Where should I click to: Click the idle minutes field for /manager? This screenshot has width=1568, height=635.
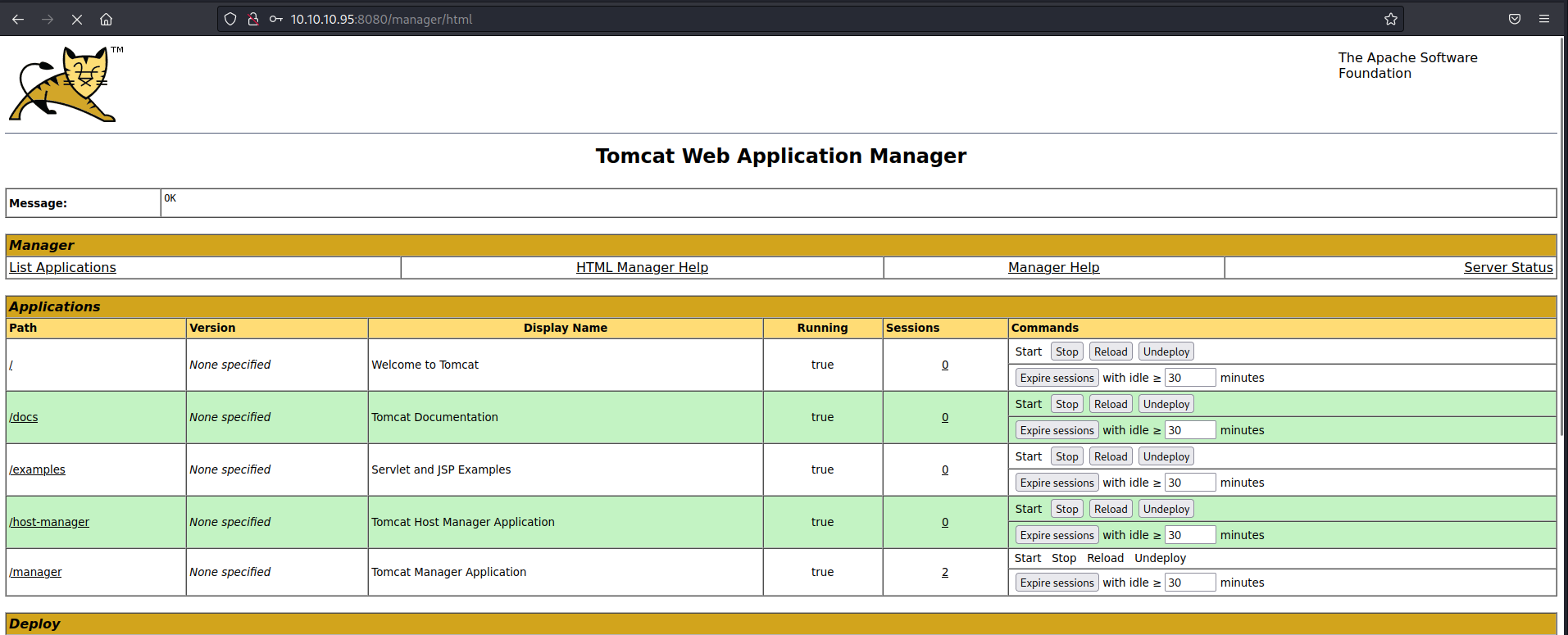[x=1190, y=583]
